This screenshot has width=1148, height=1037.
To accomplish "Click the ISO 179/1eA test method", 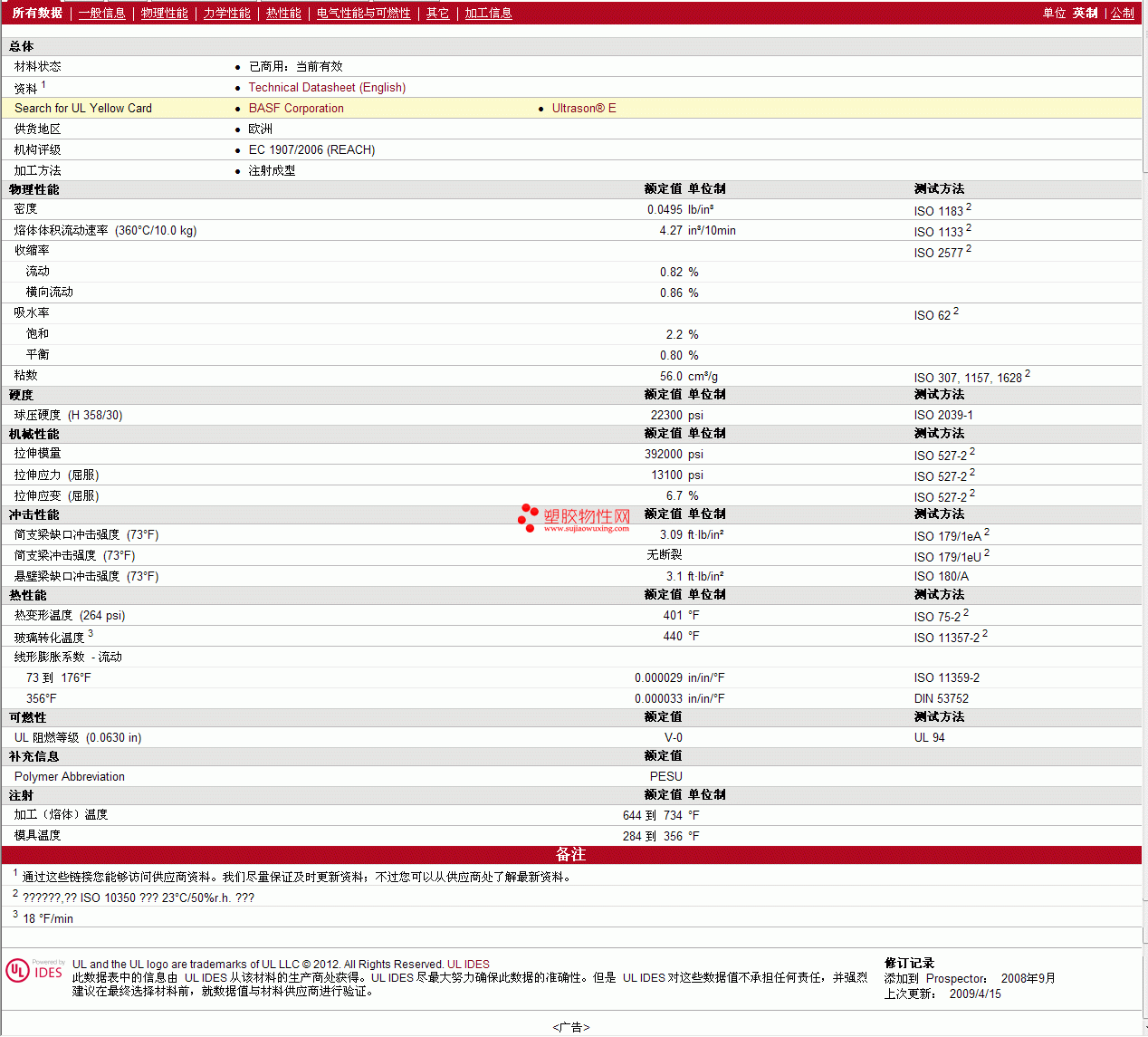I will [x=948, y=535].
